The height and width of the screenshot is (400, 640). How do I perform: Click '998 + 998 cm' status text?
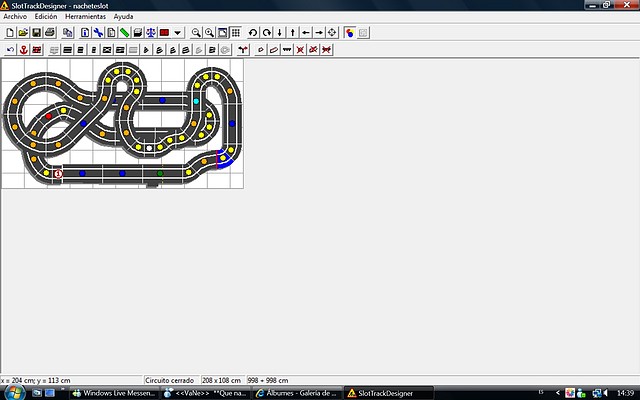pos(268,380)
